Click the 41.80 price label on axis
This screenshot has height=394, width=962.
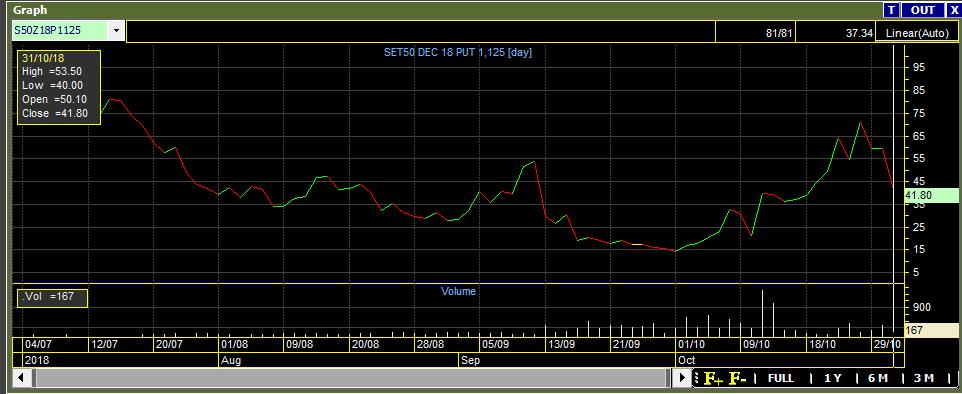coord(930,196)
